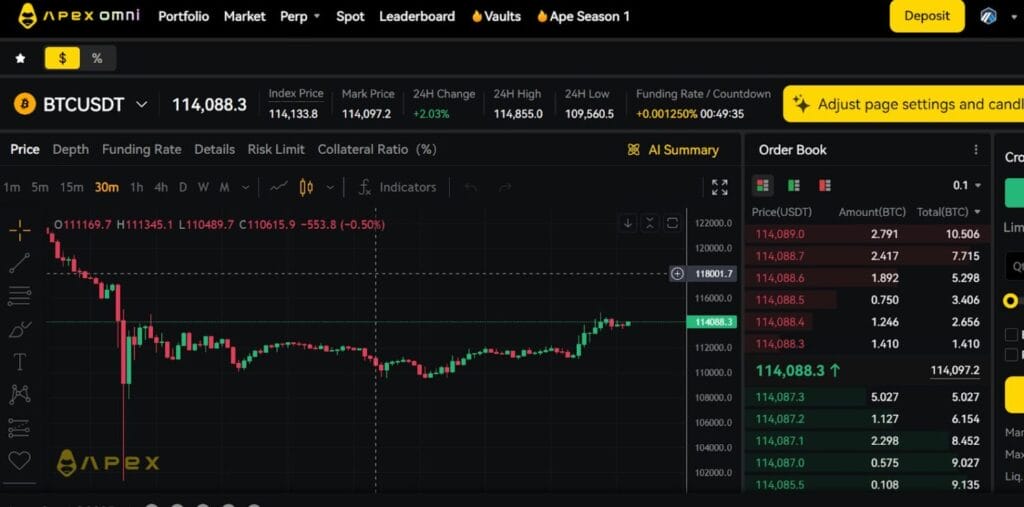This screenshot has height=507, width=1024.
Task: Show asks-only order book view
Action: [x=825, y=186]
